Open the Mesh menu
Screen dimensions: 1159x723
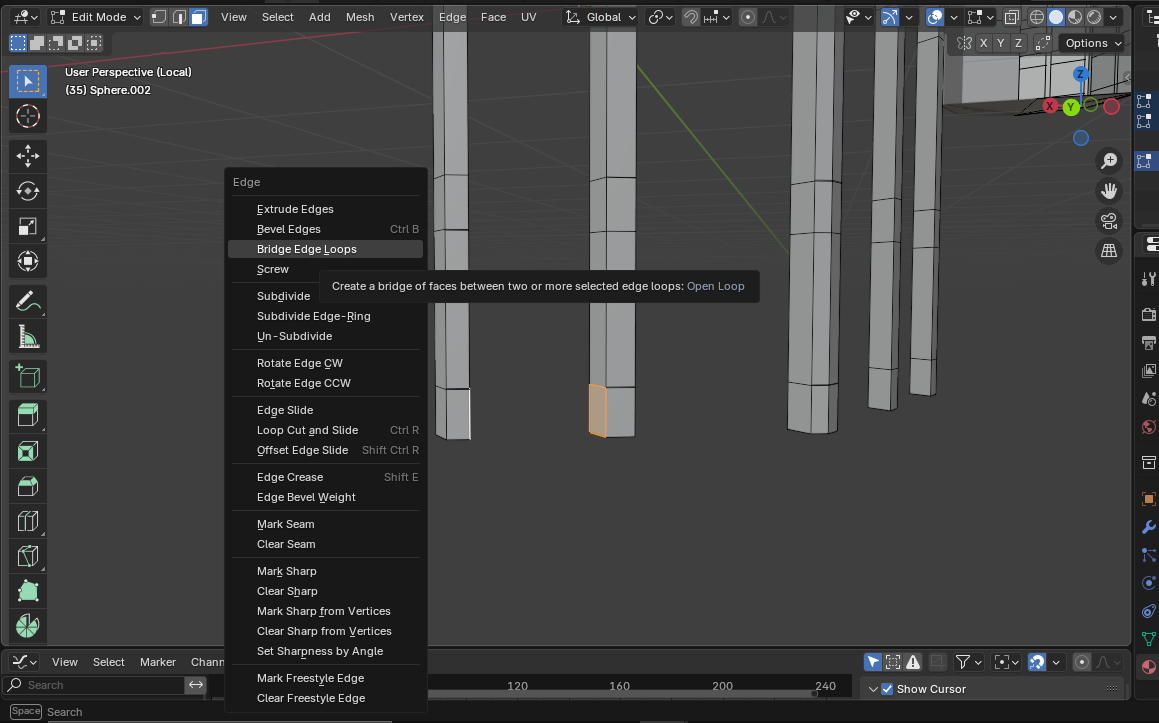(x=360, y=17)
